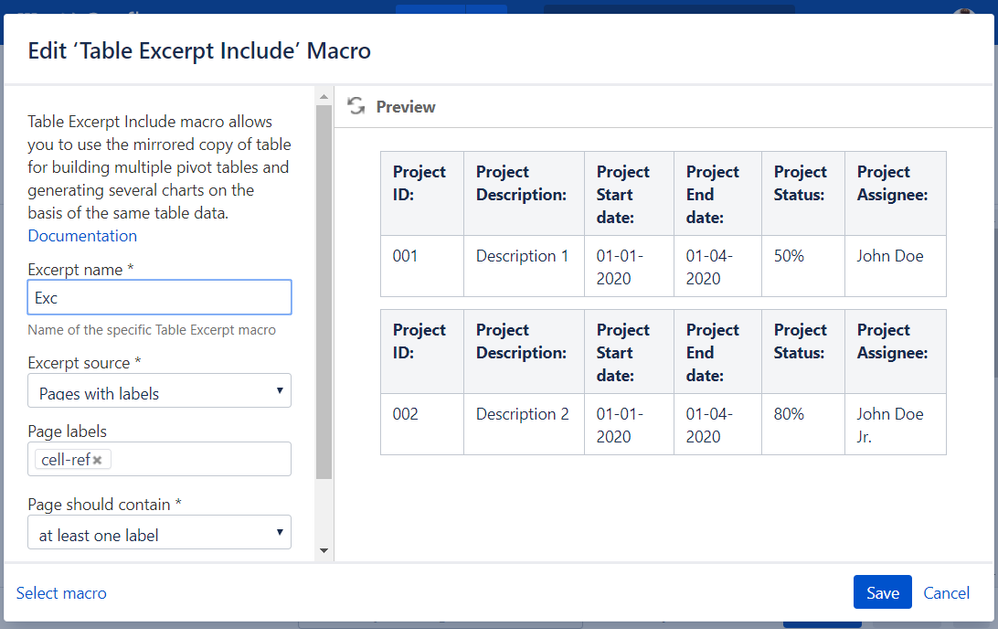Click the refresh Preview icon
The height and width of the screenshot is (629, 998).
[355, 106]
